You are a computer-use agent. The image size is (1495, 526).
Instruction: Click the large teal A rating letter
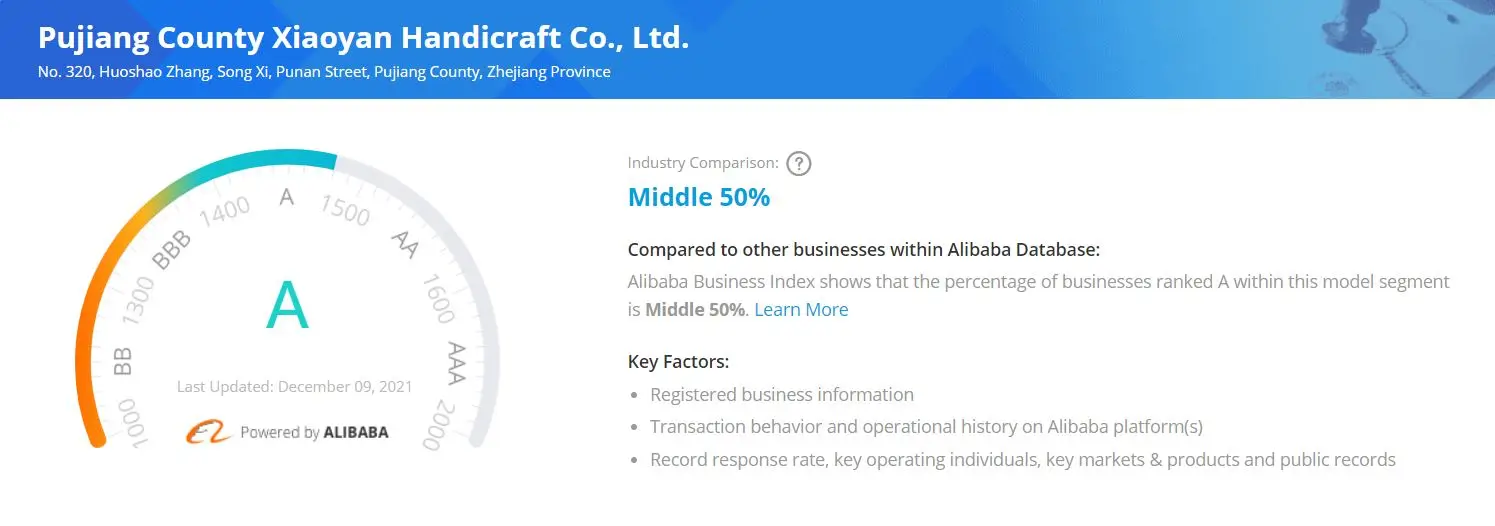(x=287, y=307)
